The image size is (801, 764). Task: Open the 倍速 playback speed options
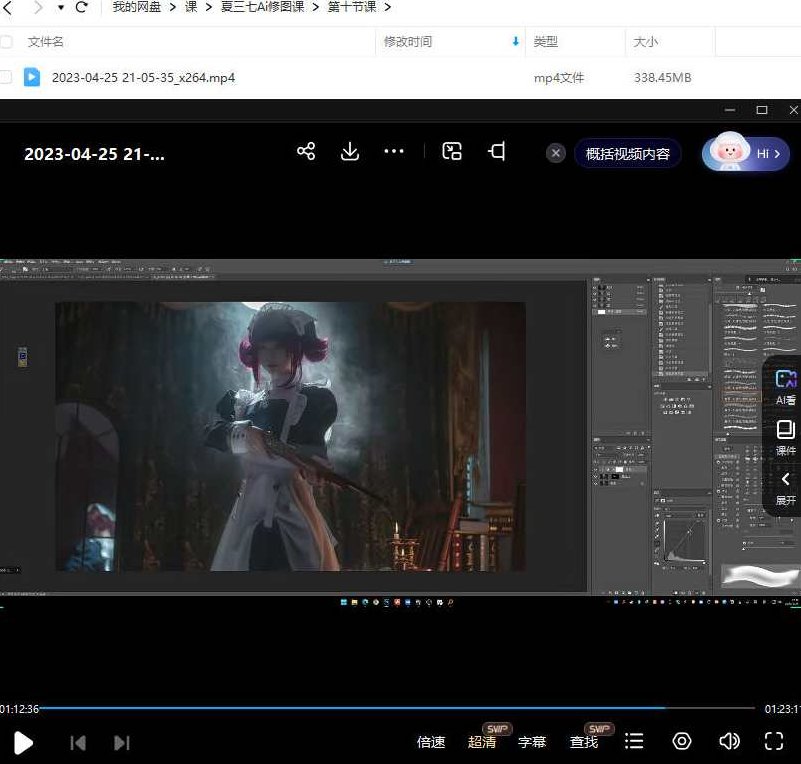tap(431, 741)
